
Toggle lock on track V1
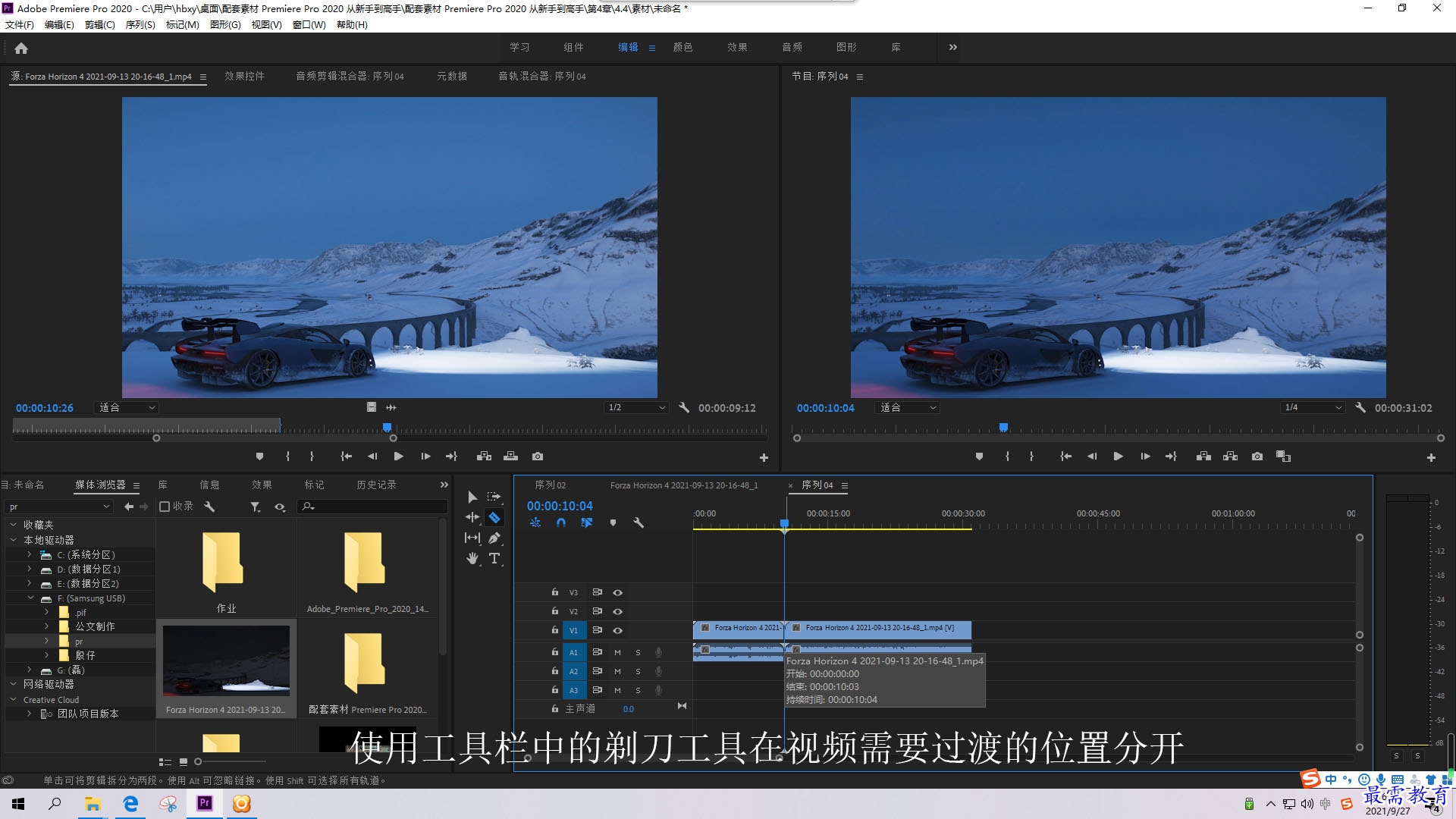click(x=554, y=629)
